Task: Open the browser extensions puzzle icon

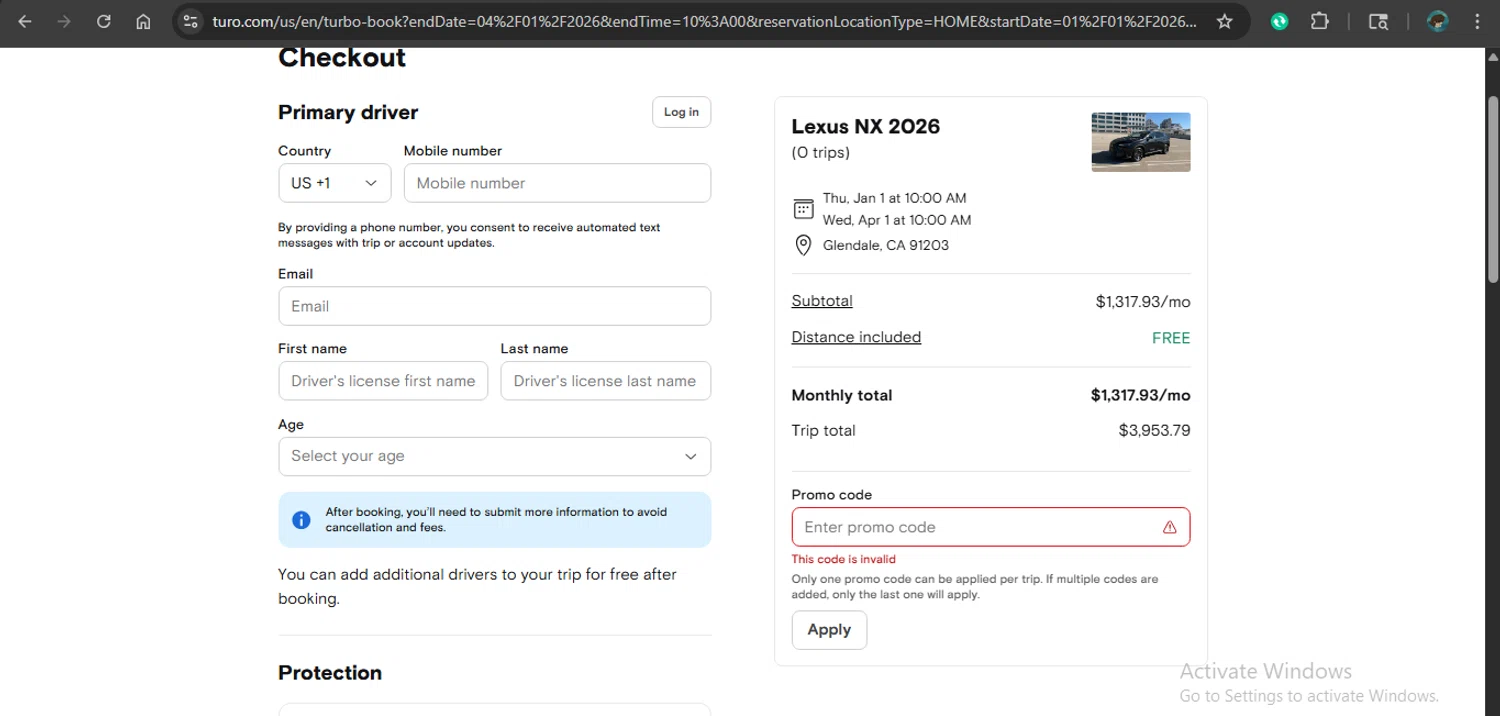Action: click(1320, 21)
